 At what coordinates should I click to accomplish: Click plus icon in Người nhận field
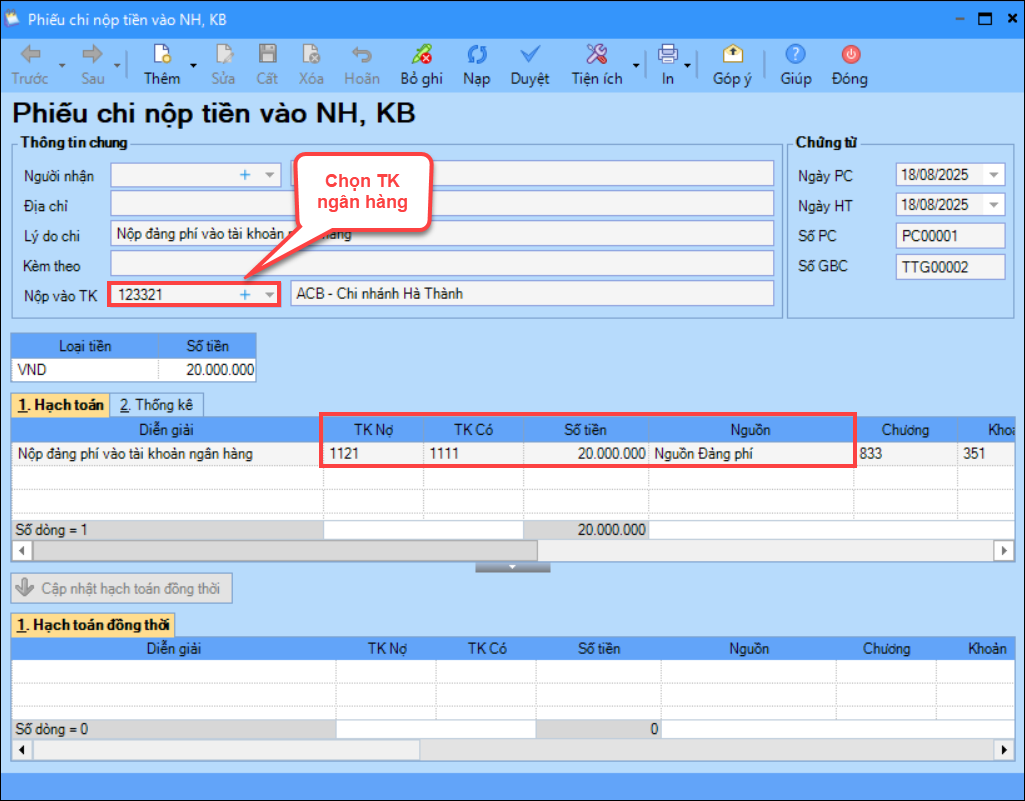[x=245, y=175]
